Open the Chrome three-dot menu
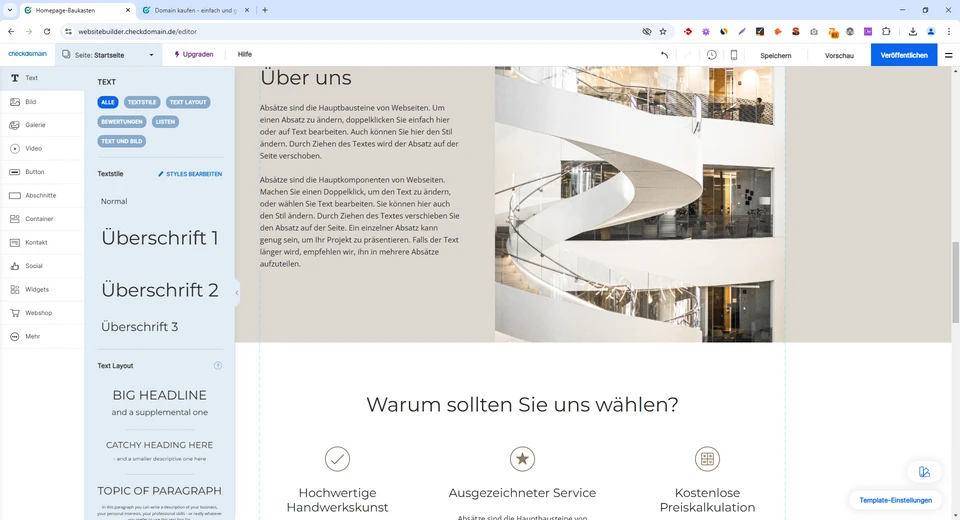Image resolution: width=960 pixels, height=520 pixels. coord(949,31)
